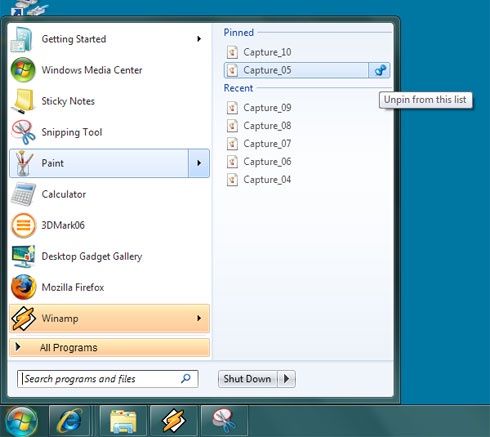Focus the Search programs and files box
The width and height of the screenshot is (490, 437).
pyautogui.click(x=108, y=379)
